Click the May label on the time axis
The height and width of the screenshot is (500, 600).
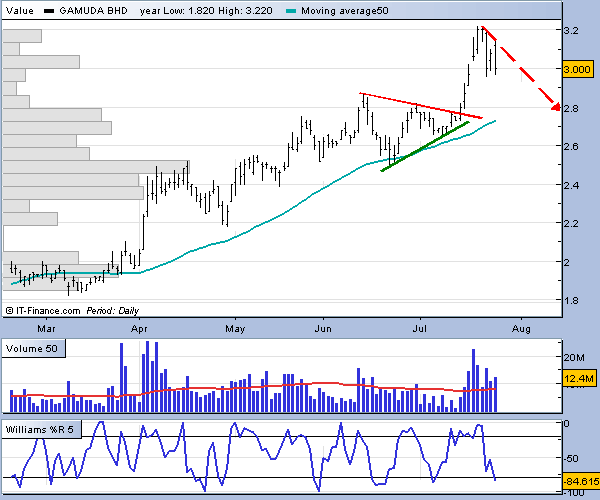(x=234, y=327)
